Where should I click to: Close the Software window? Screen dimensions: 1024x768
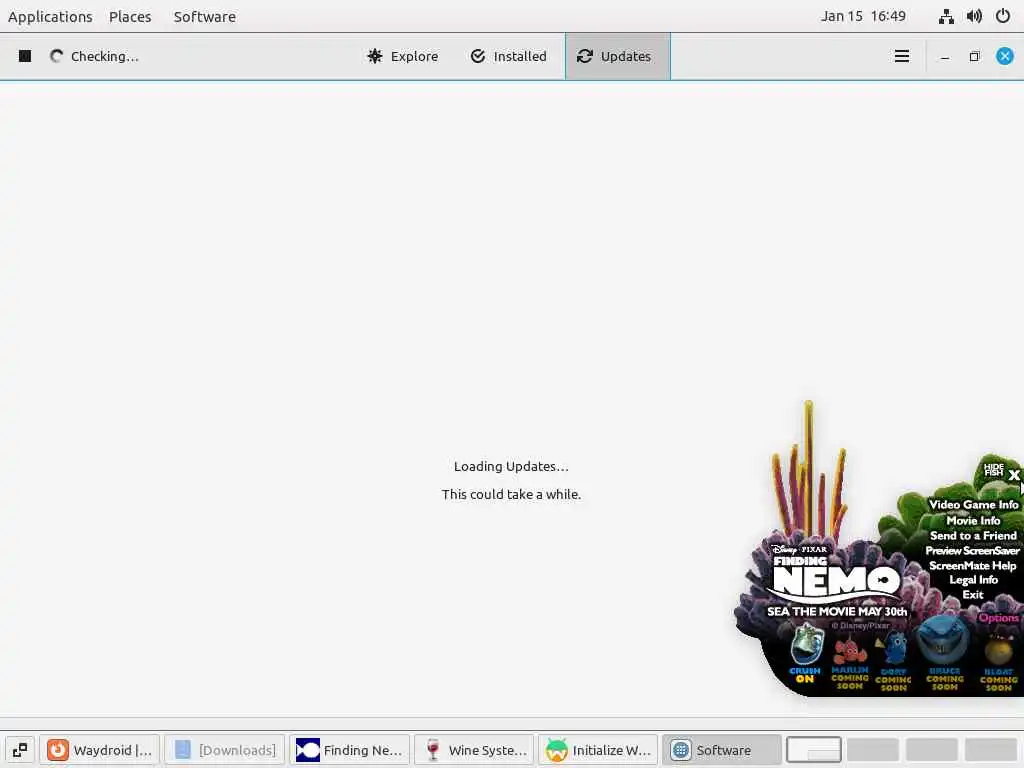pyautogui.click(x=1004, y=56)
